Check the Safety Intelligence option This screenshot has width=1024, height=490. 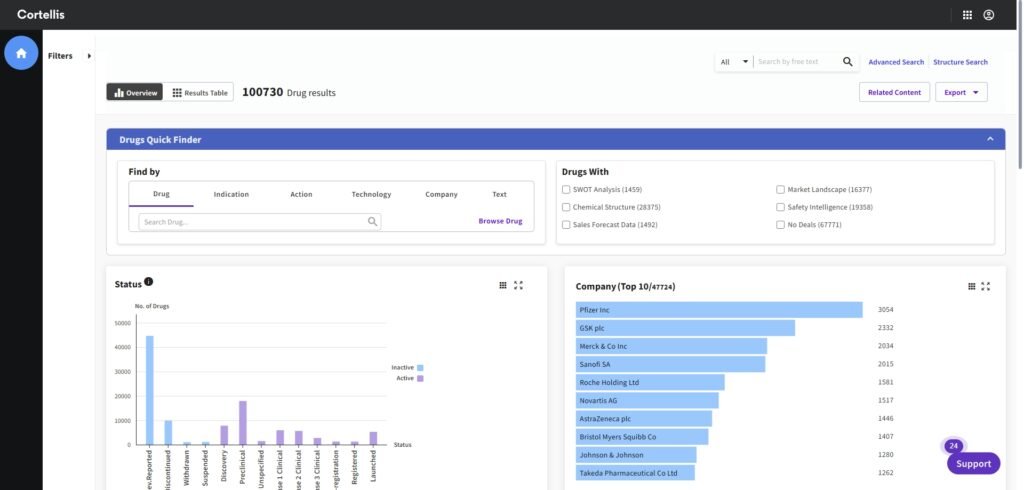[x=781, y=207]
